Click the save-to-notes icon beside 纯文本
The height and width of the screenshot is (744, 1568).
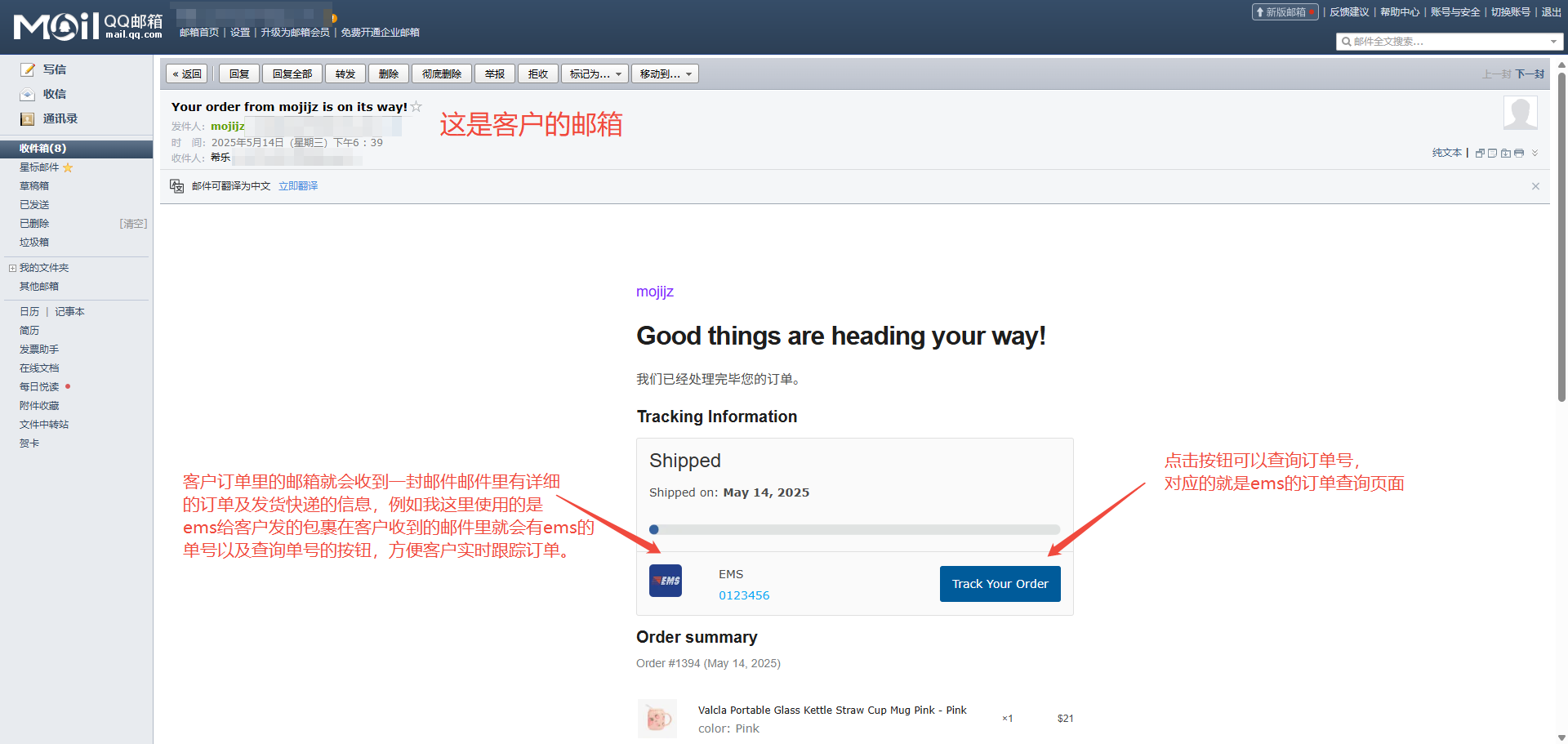tap(1493, 153)
